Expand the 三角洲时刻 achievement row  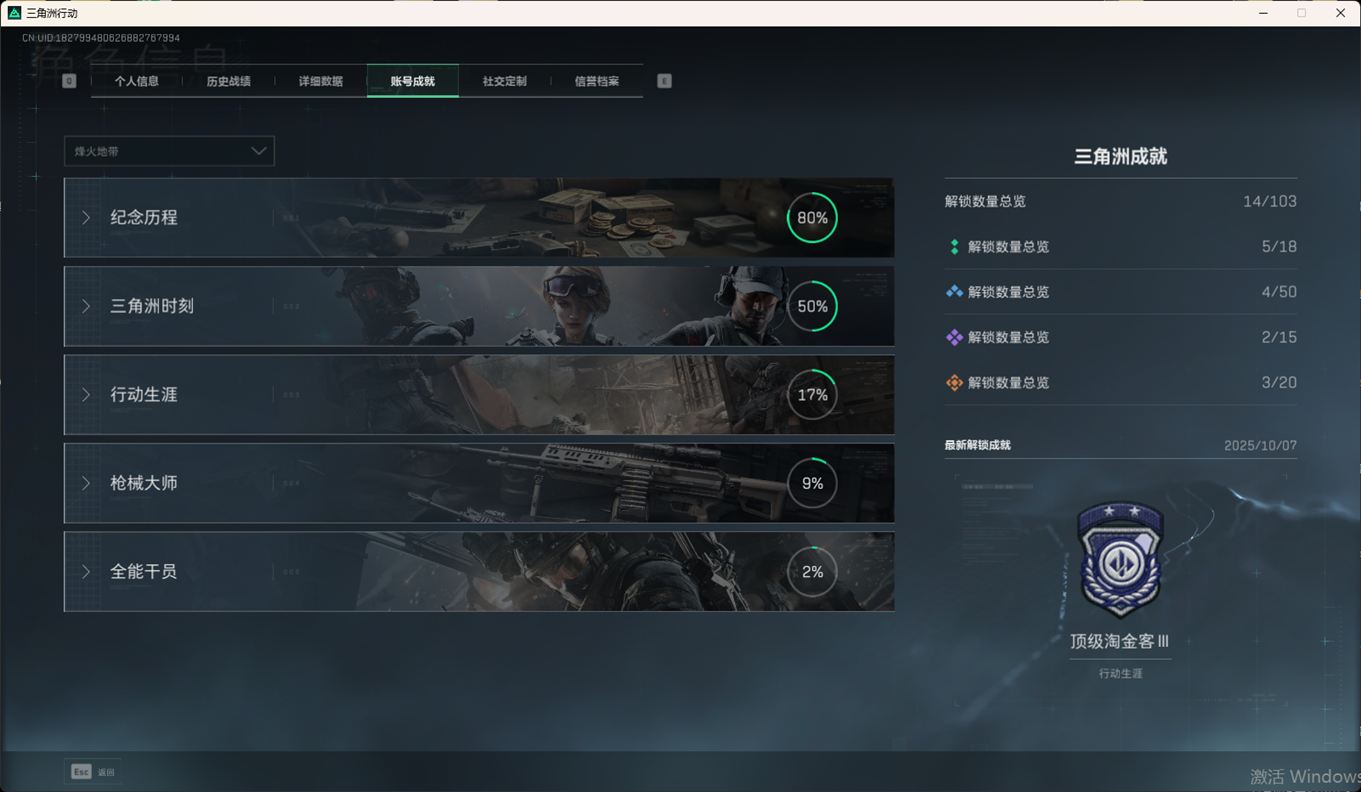click(478, 306)
